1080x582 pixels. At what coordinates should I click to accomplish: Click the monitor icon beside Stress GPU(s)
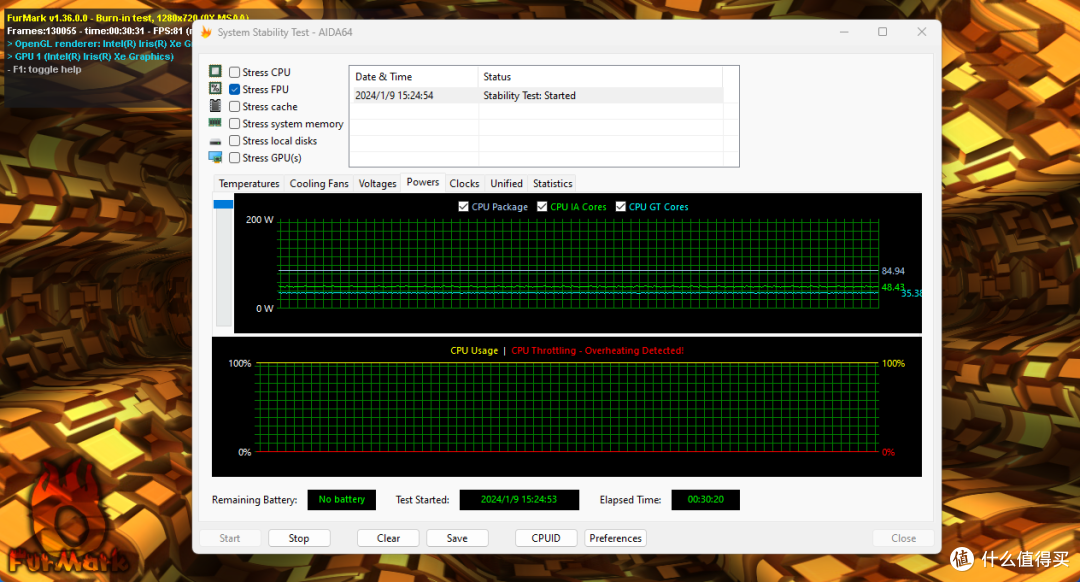point(216,158)
